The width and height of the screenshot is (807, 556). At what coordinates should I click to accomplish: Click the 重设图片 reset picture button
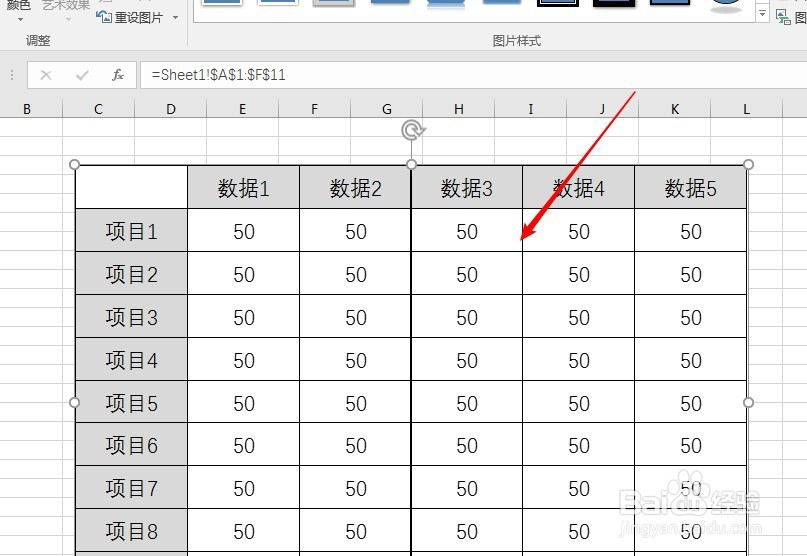click(x=130, y=18)
